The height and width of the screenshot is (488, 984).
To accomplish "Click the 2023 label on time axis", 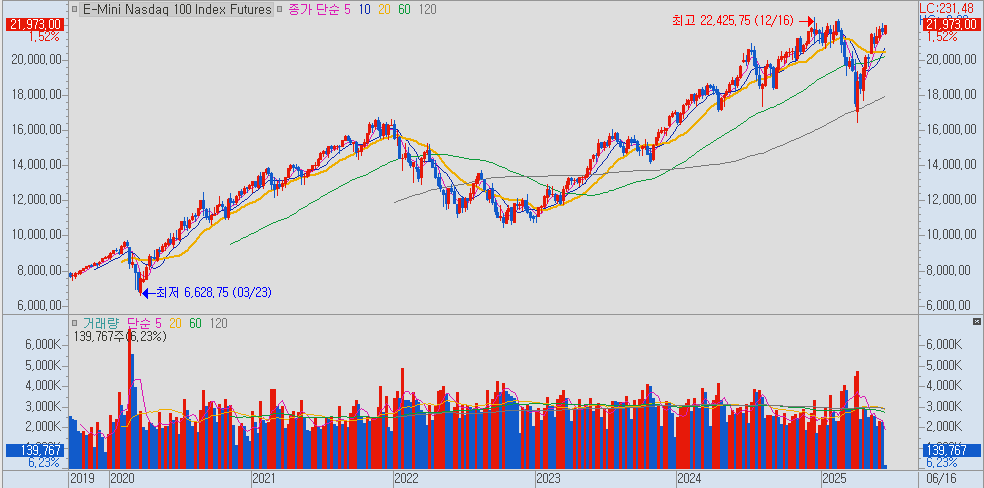I will click(548, 479).
